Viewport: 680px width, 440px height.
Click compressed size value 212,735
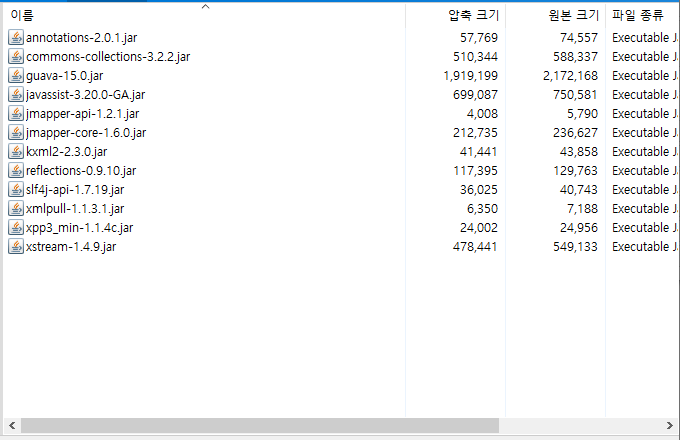[475, 133]
